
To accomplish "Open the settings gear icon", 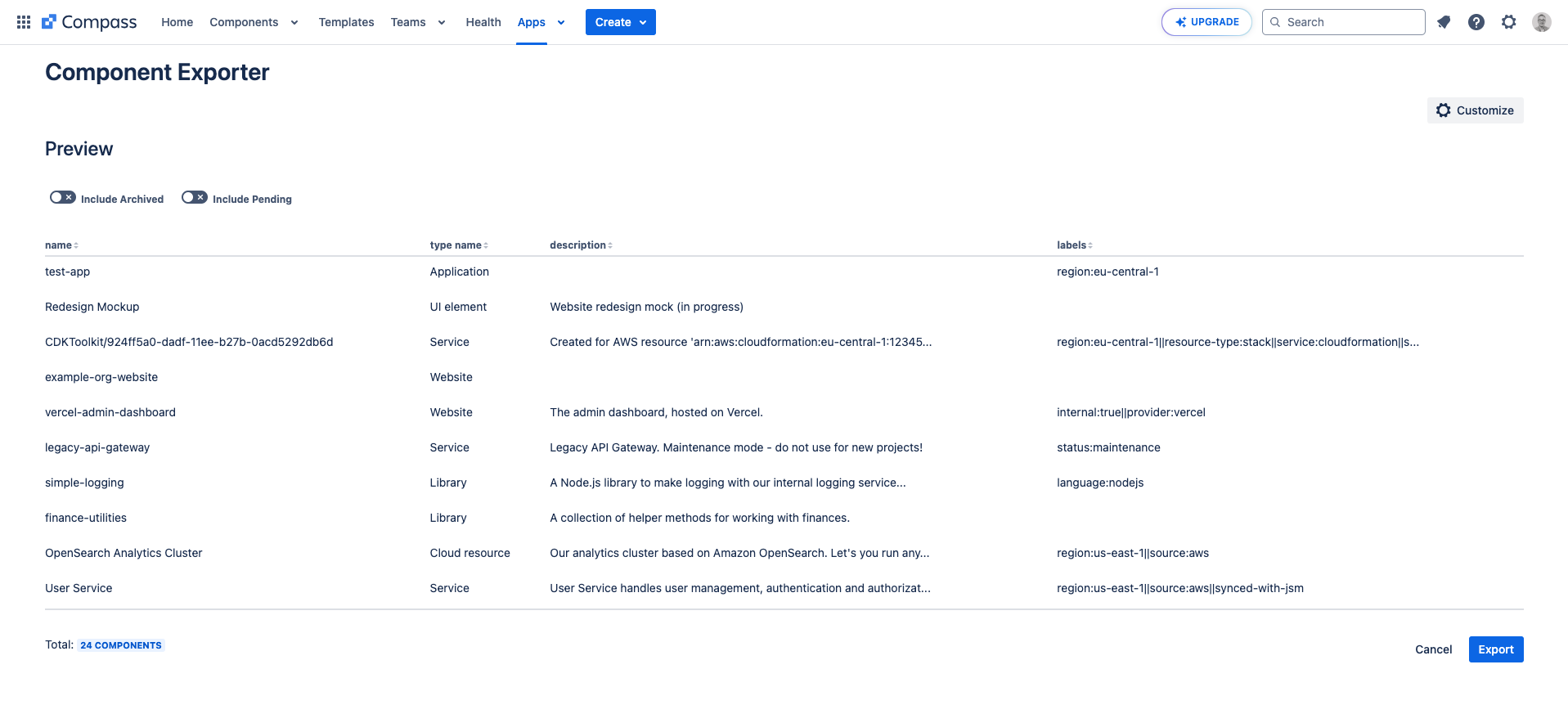I will click(x=1509, y=22).
